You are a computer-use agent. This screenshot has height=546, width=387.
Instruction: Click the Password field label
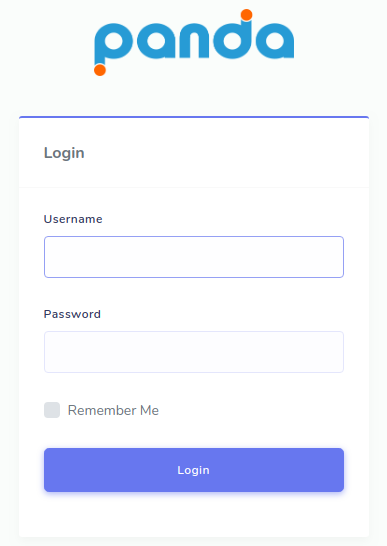click(x=72, y=314)
